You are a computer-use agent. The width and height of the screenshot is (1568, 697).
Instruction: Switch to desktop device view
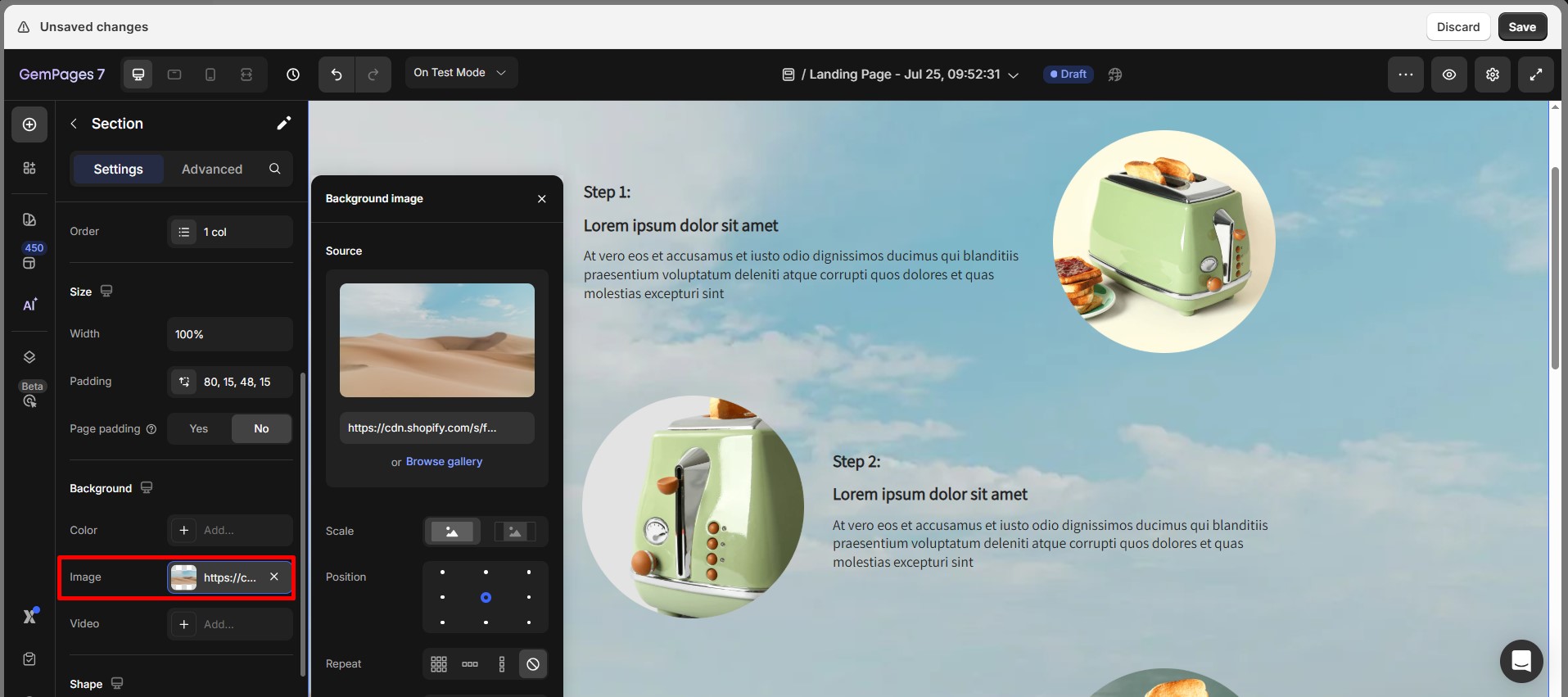tap(138, 75)
